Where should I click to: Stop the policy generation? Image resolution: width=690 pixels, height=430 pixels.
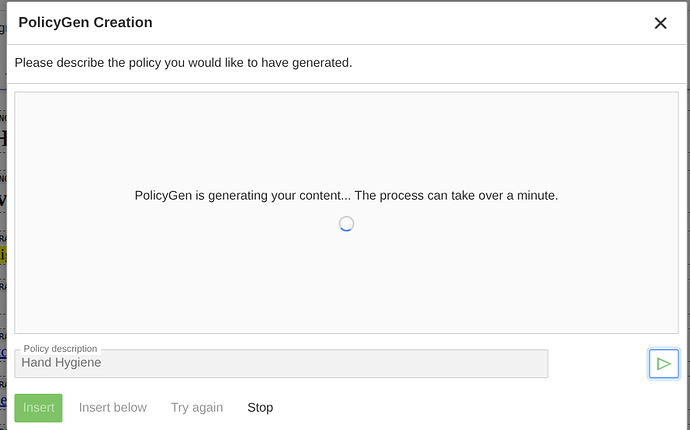click(260, 407)
